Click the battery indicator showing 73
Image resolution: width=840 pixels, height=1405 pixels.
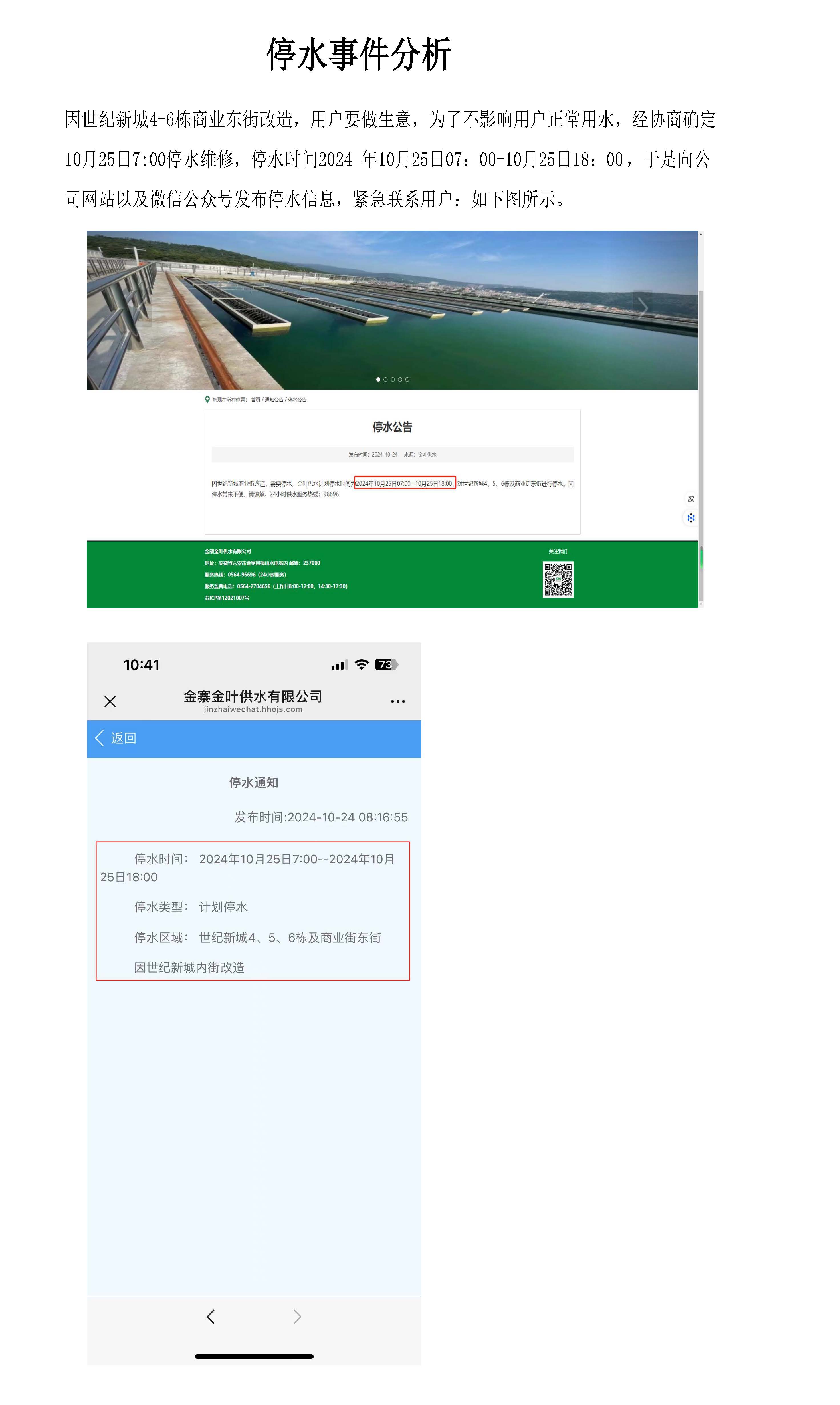387,665
